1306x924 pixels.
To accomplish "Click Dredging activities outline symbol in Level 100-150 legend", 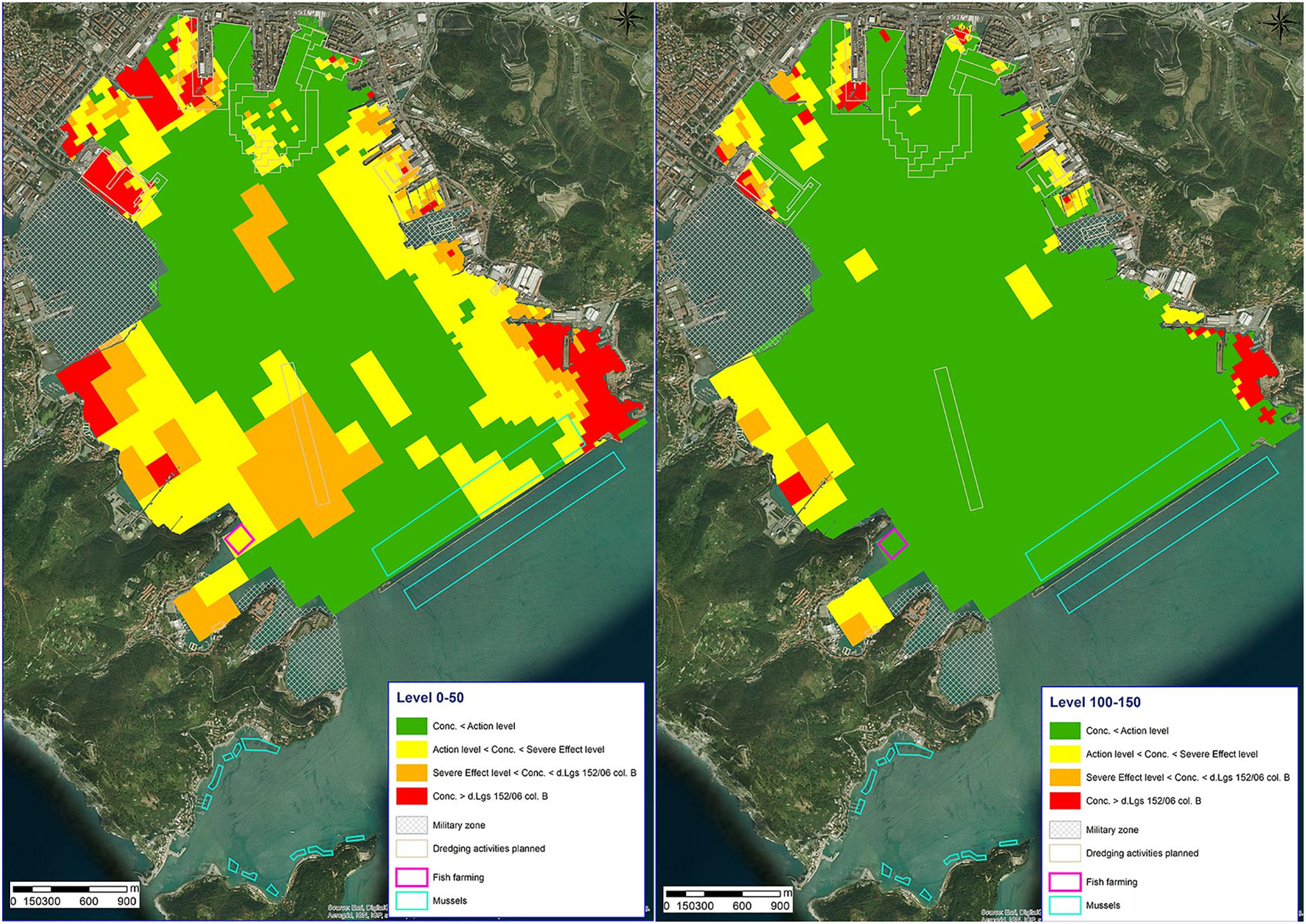I will 1065,853.
